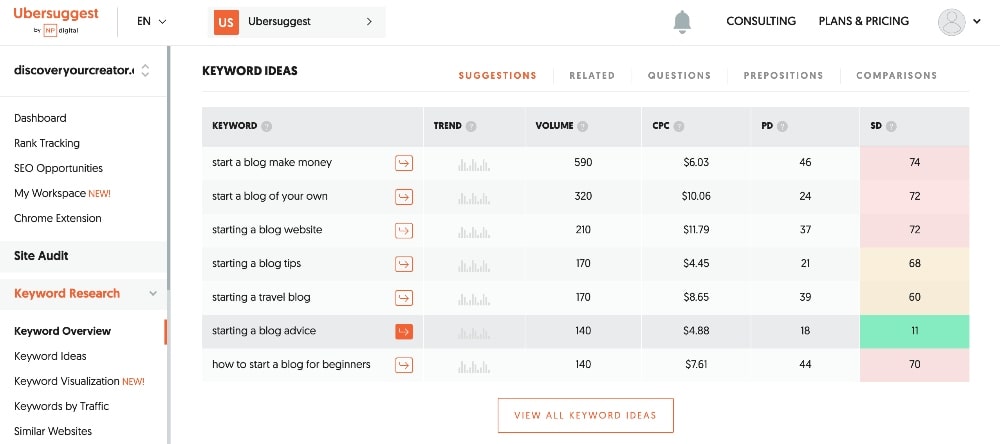Open Rank Tracking
1000x444 pixels.
(x=47, y=143)
